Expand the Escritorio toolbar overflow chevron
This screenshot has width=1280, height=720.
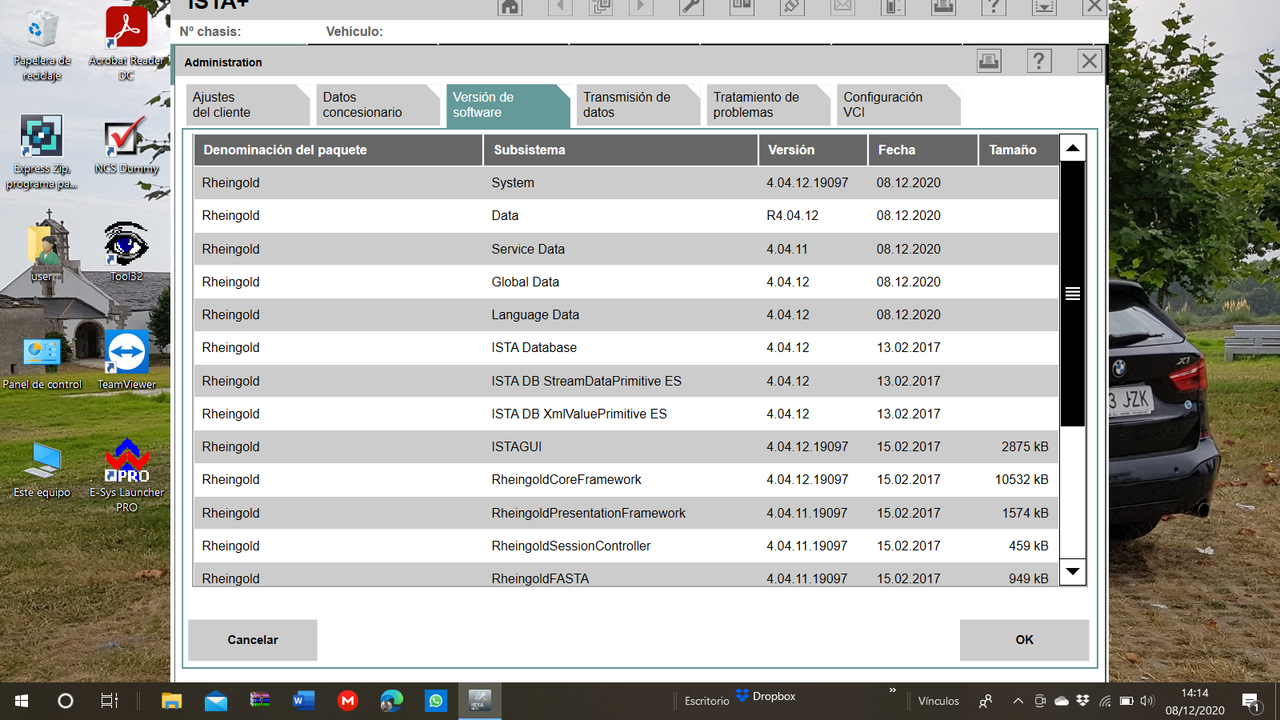click(892, 691)
